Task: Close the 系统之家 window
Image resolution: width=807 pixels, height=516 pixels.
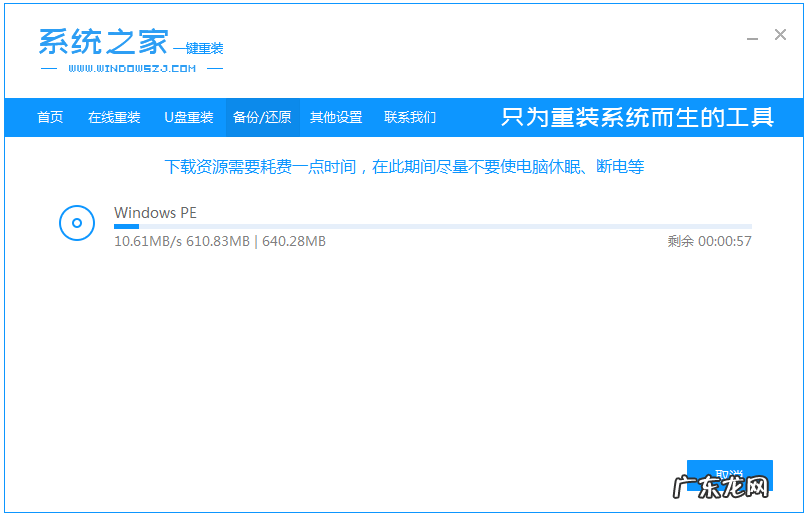Action: [x=780, y=35]
